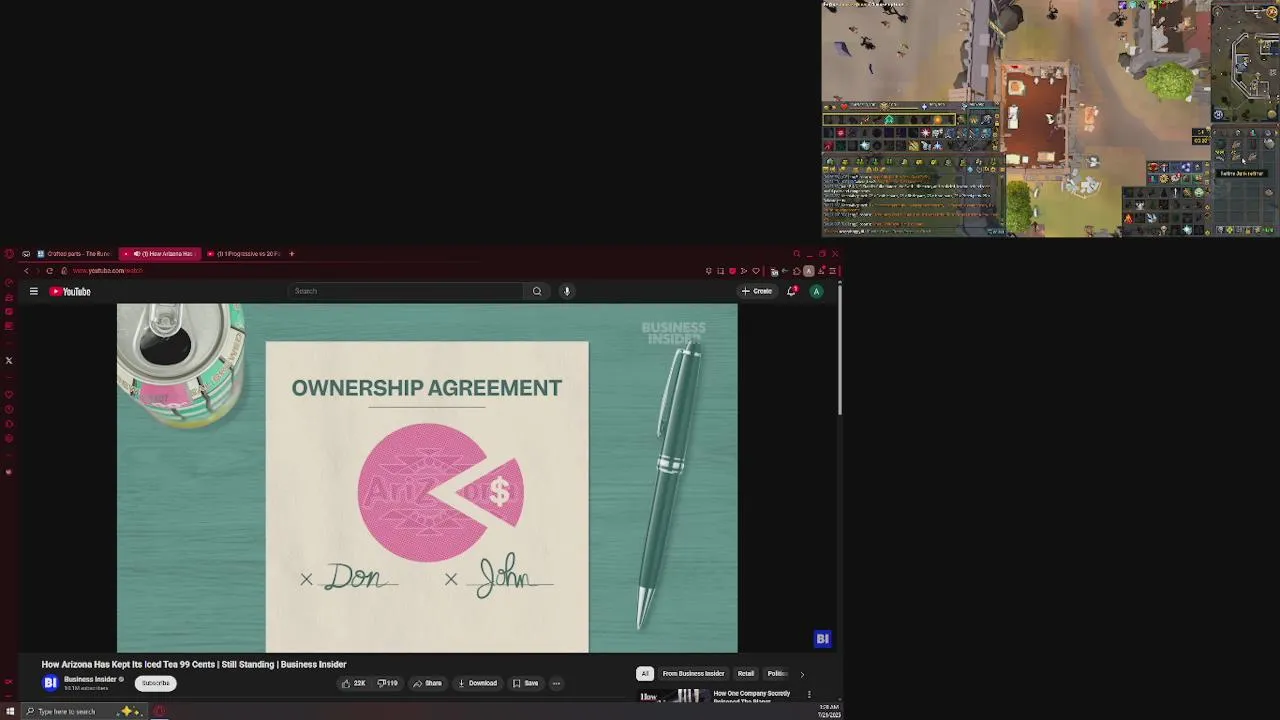The width and height of the screenshot is (1280, 720).
Task: Open the YouTube guide hamburger menu
Action: 33,291
